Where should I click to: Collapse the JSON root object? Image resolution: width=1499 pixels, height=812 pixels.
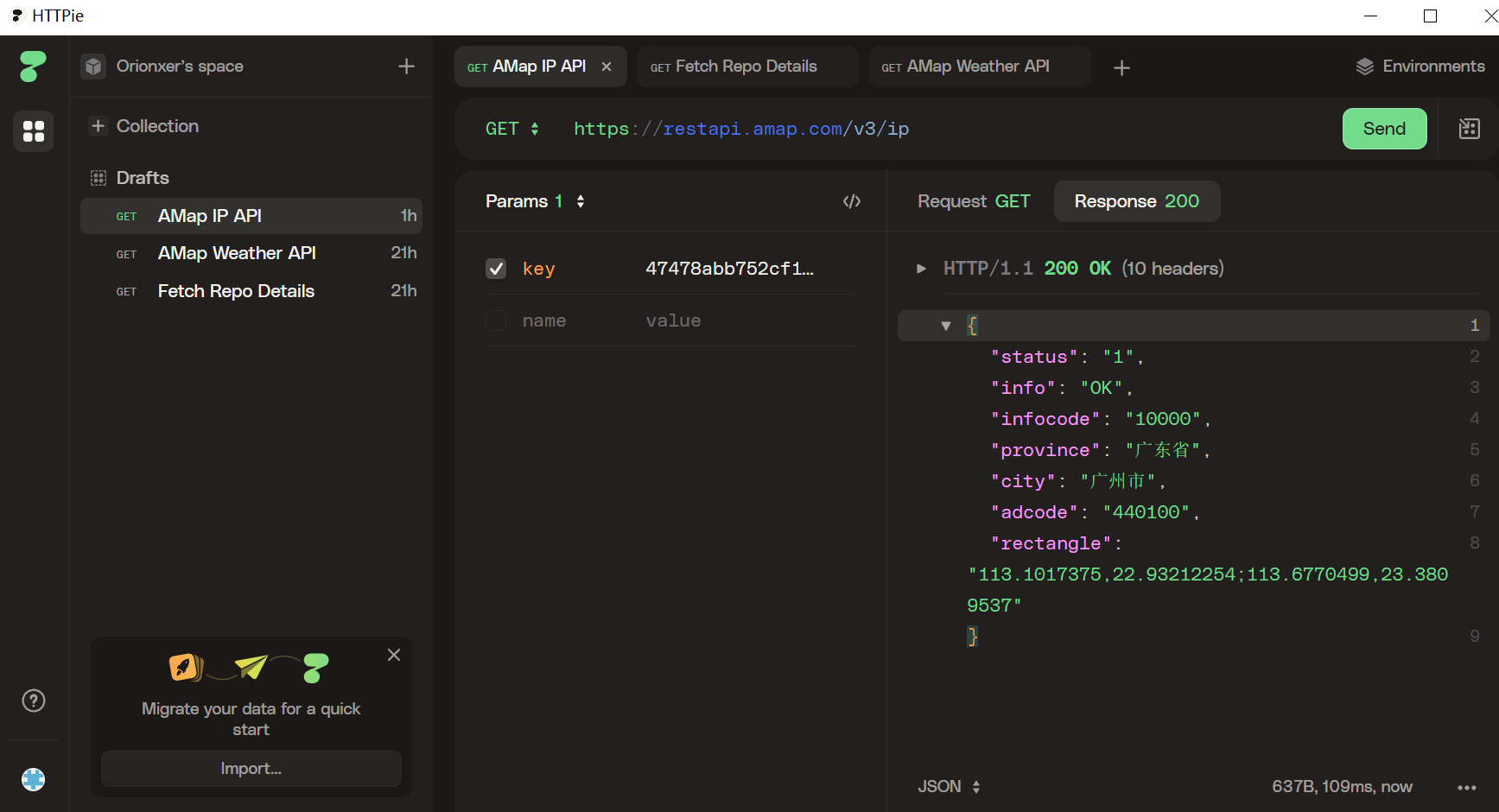point(946,326)
